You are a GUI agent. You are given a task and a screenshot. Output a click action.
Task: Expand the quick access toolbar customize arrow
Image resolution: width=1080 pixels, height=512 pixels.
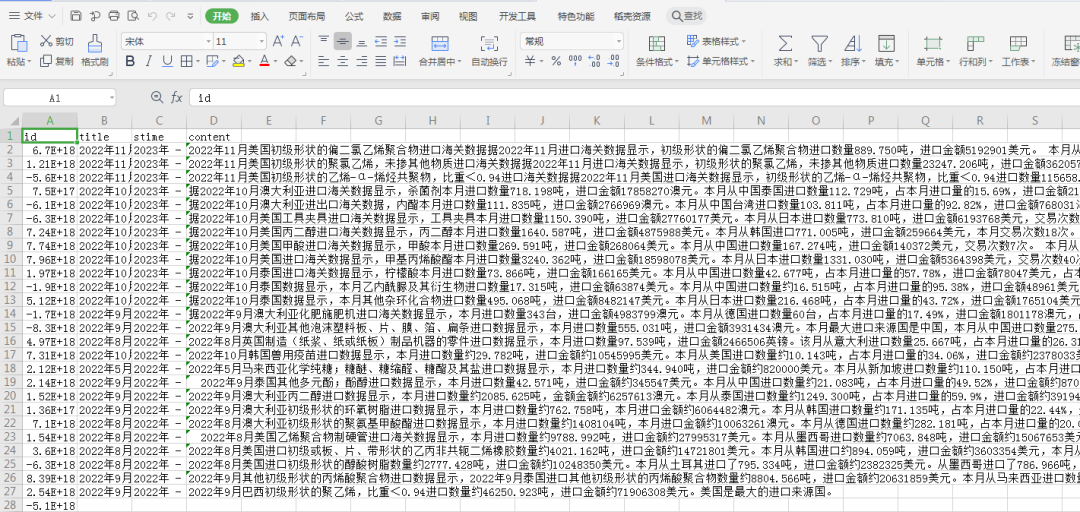pyautogui.click(x=190, y=16)
